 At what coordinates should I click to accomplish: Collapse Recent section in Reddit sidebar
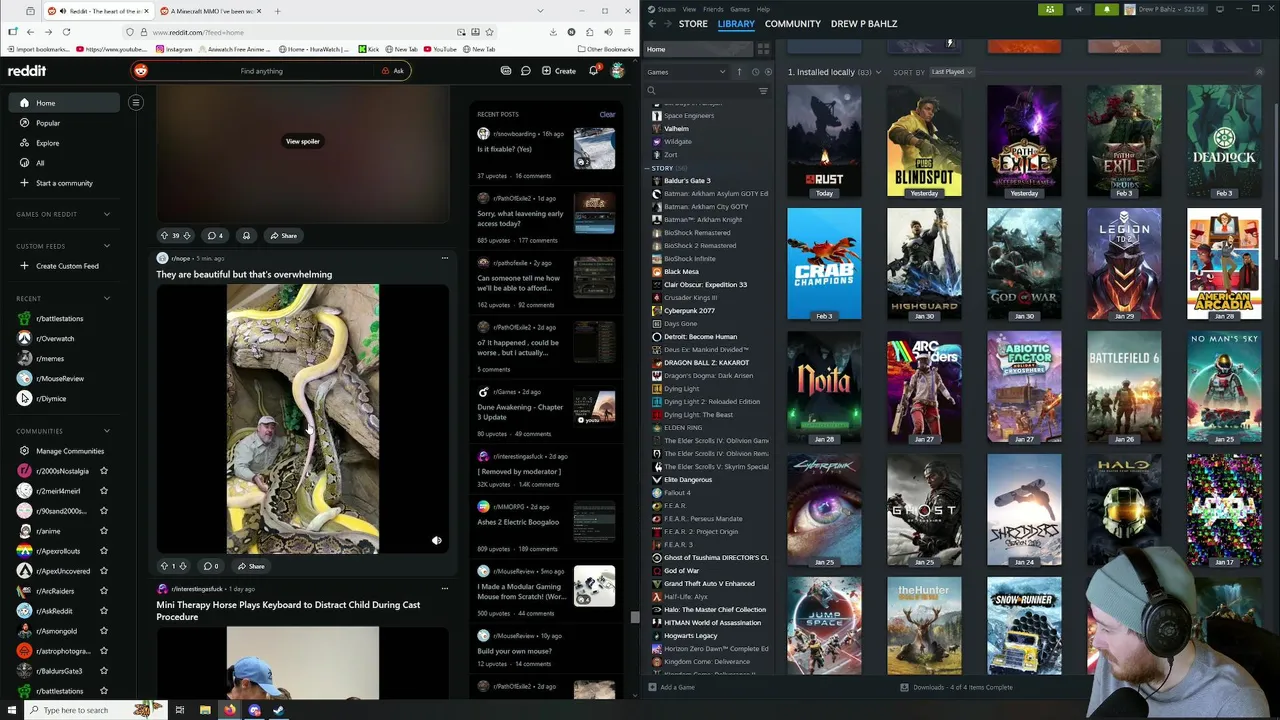point(107,298)
